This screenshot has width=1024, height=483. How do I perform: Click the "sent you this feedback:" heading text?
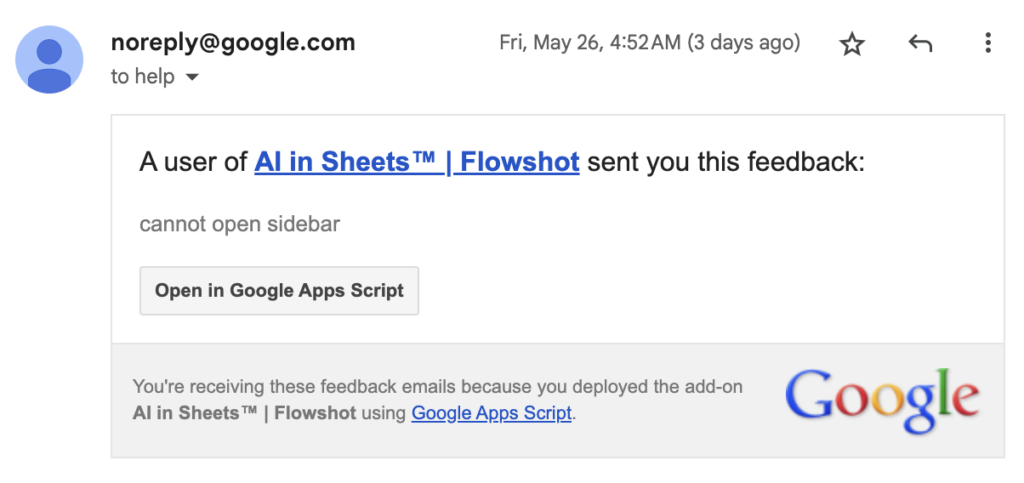[725, 162]
